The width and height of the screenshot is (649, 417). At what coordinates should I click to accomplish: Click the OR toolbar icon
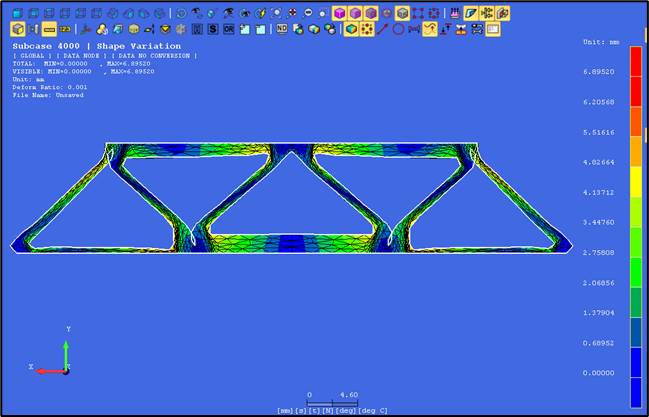point(228,29)
